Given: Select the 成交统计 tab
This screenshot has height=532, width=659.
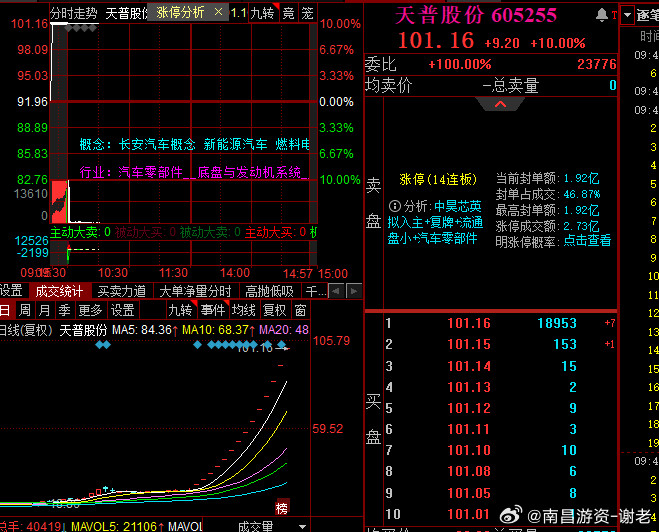Looking at the screenshot, I should [x=59, y=291].
